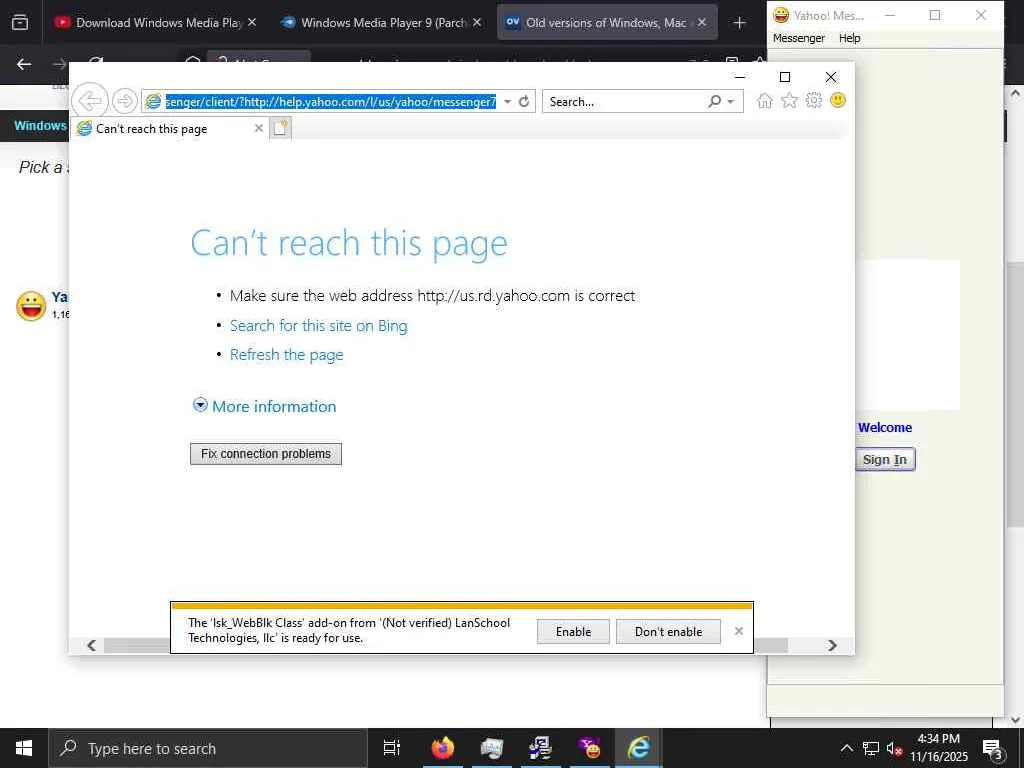Viewport: 1024px width, 768px height.
Task: Open address bar autocomplete dropdown arrow
Action: (507, 101)
